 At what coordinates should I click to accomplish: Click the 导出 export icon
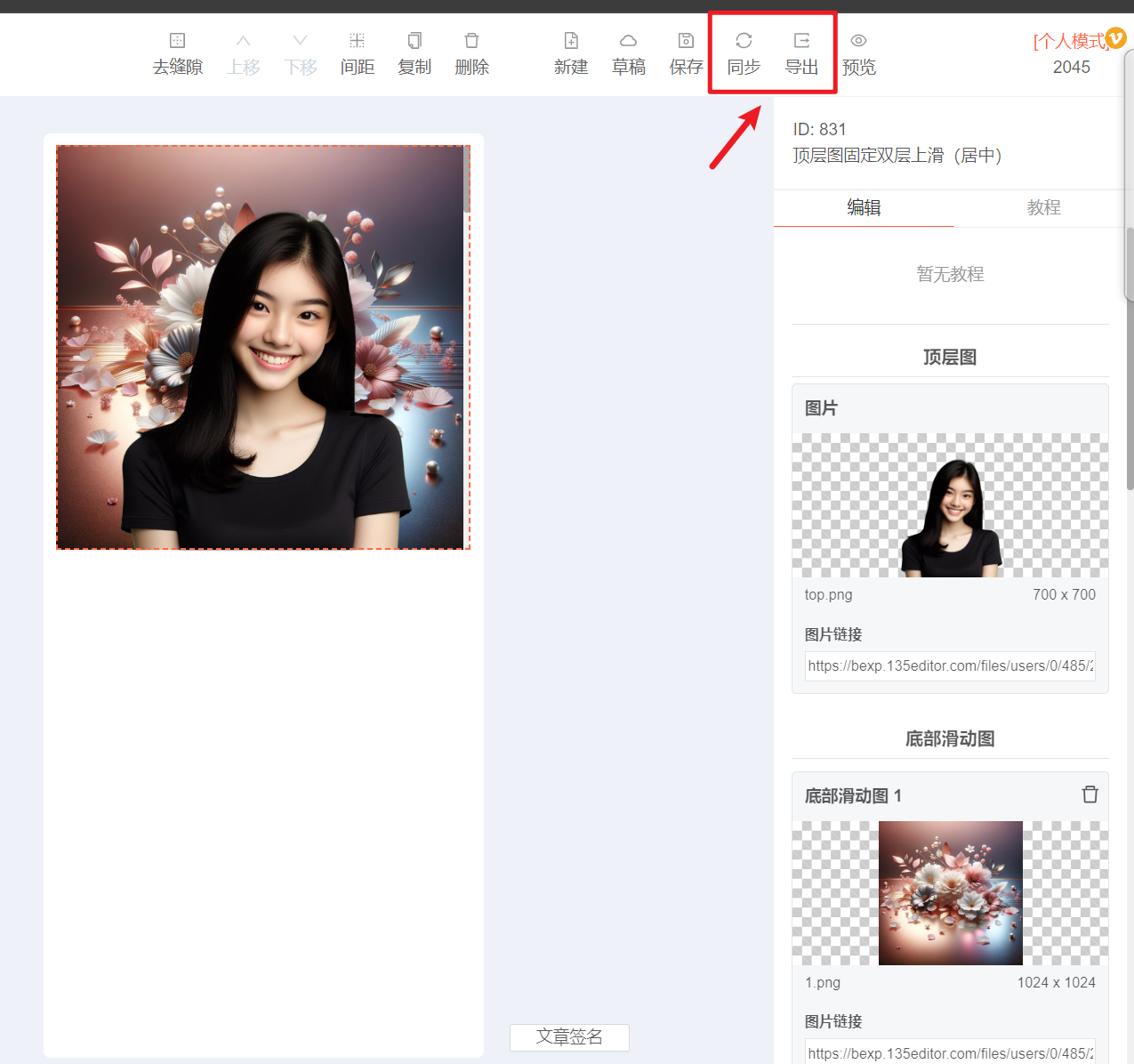pos(801,41)
